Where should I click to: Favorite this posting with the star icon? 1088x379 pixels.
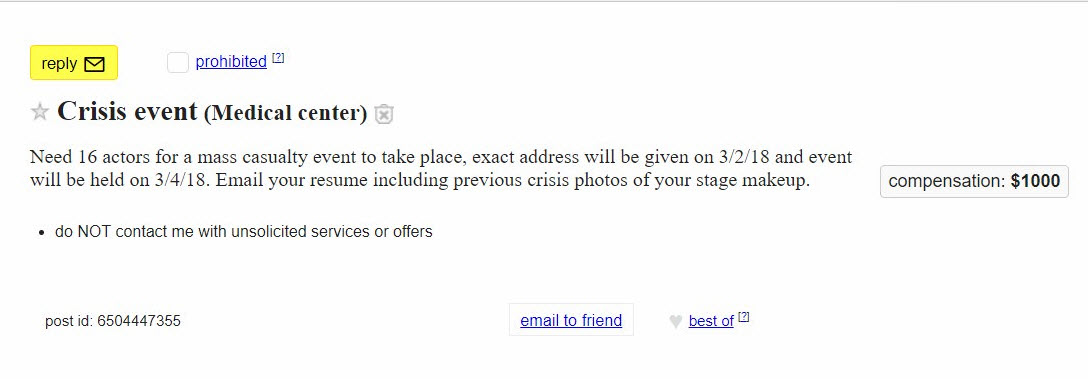tap(40, 112)
